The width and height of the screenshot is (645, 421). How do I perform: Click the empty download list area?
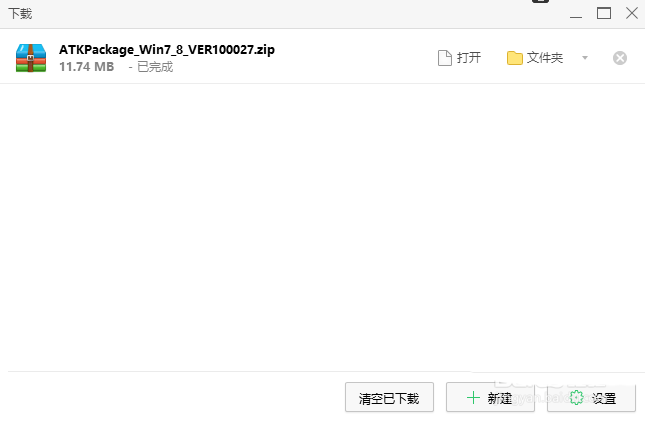coord(322,226)
